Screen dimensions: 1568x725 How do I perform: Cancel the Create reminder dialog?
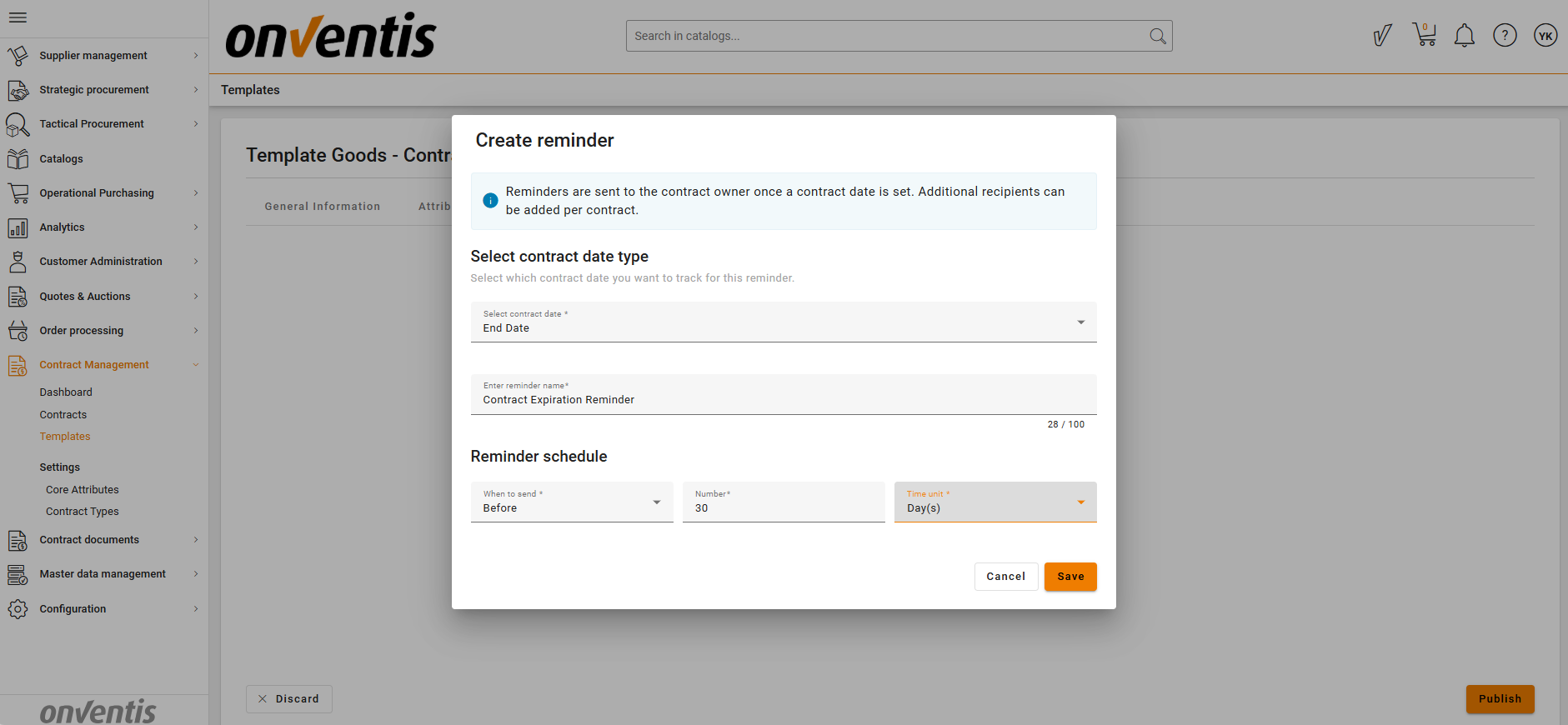coord(1005,577)
